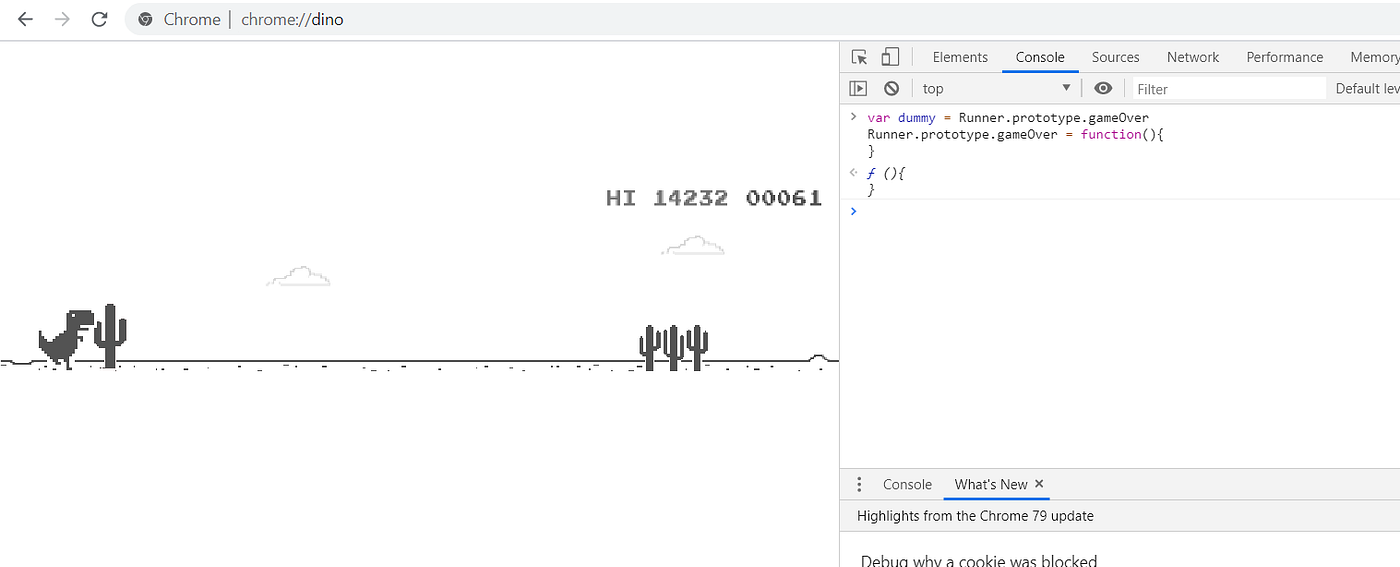This screenshot has height=567, width=1400.
Task: Open the Network tab
Action: tap(1192, 57)
